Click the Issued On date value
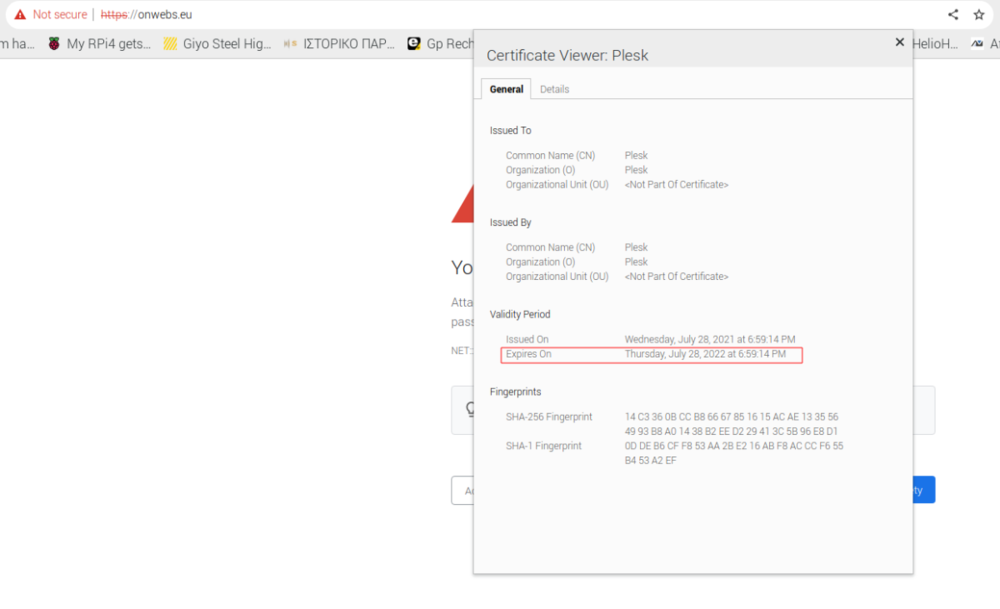Screen dimensions: 1000x609 (x=710, y=339)
